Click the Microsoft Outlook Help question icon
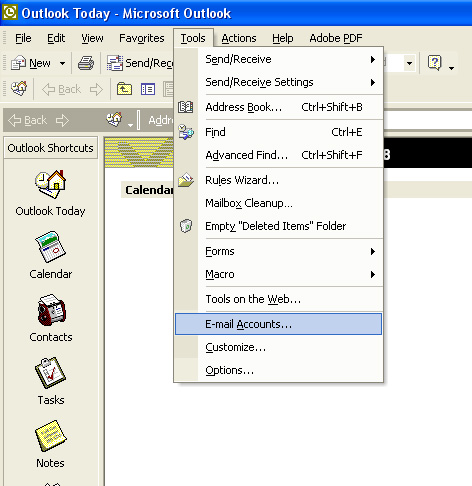 435,63
